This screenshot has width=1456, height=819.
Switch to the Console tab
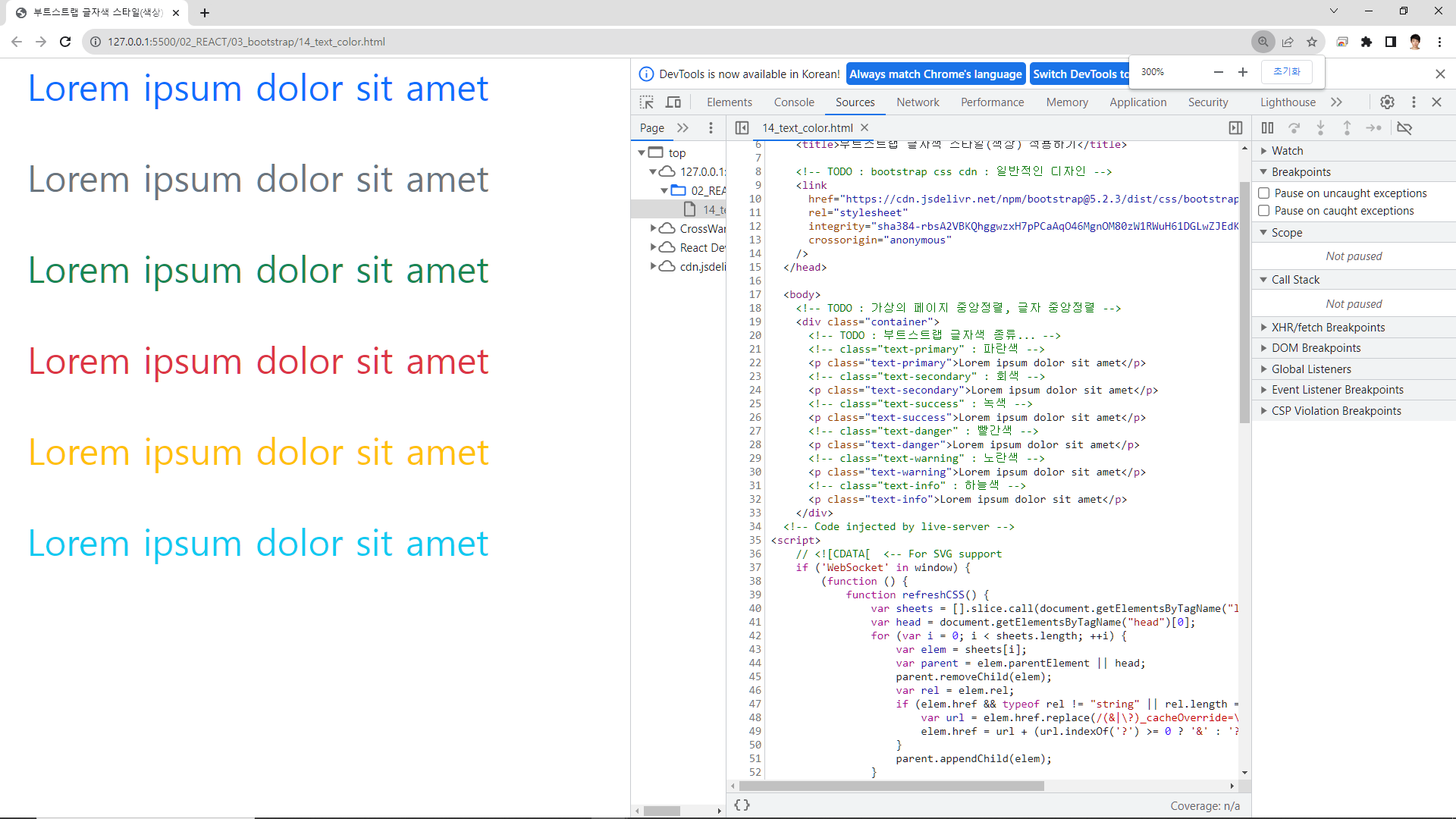[x=794, y=102]
